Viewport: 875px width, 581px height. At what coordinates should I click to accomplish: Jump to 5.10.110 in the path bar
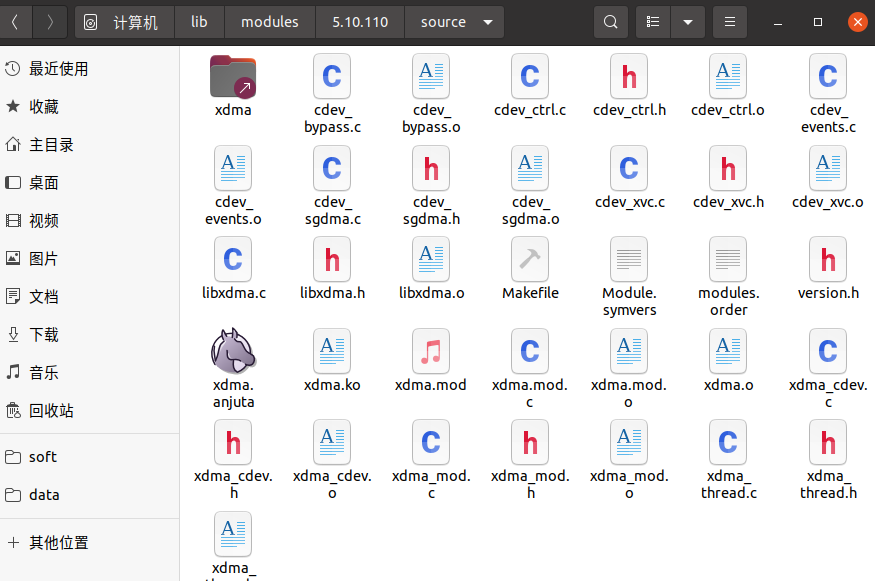pos(360,22)
